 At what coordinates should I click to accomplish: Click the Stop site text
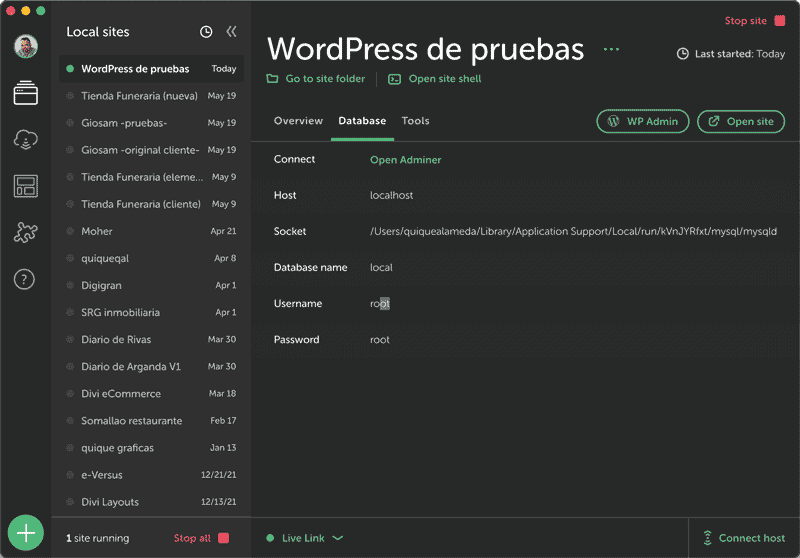(x=745, y=21)
